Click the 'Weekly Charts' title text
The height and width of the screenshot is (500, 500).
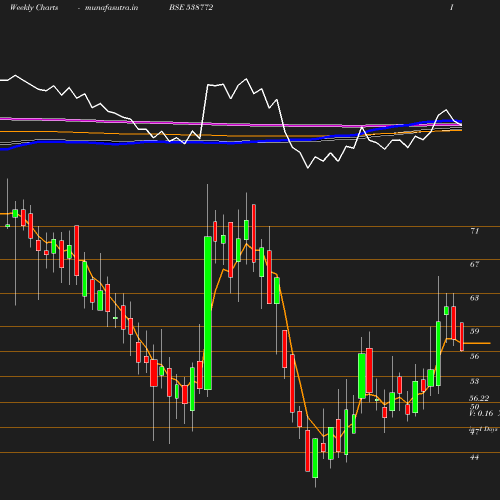[34, 8]
